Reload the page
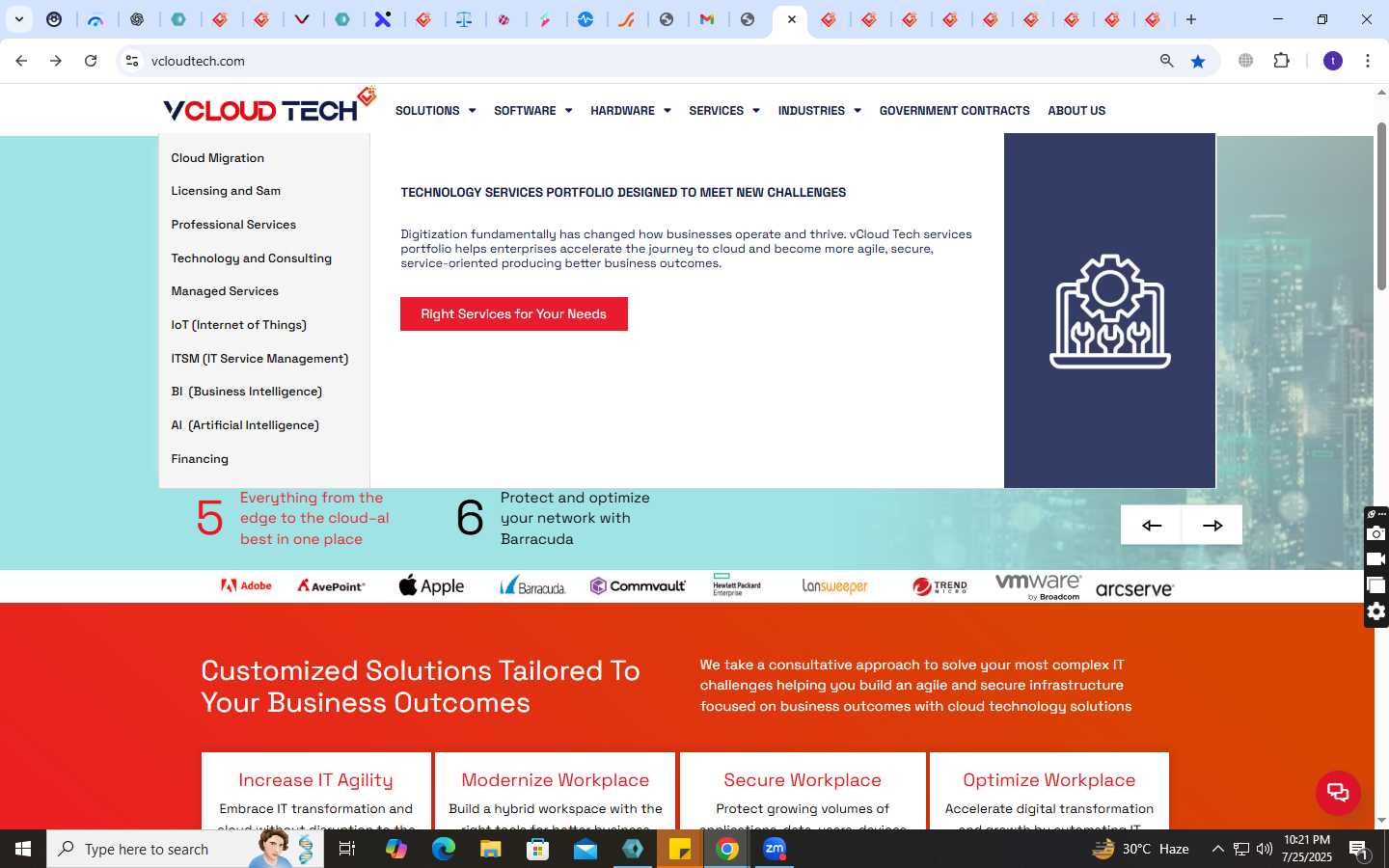1389x868 pixels. [x=91, y=61]
